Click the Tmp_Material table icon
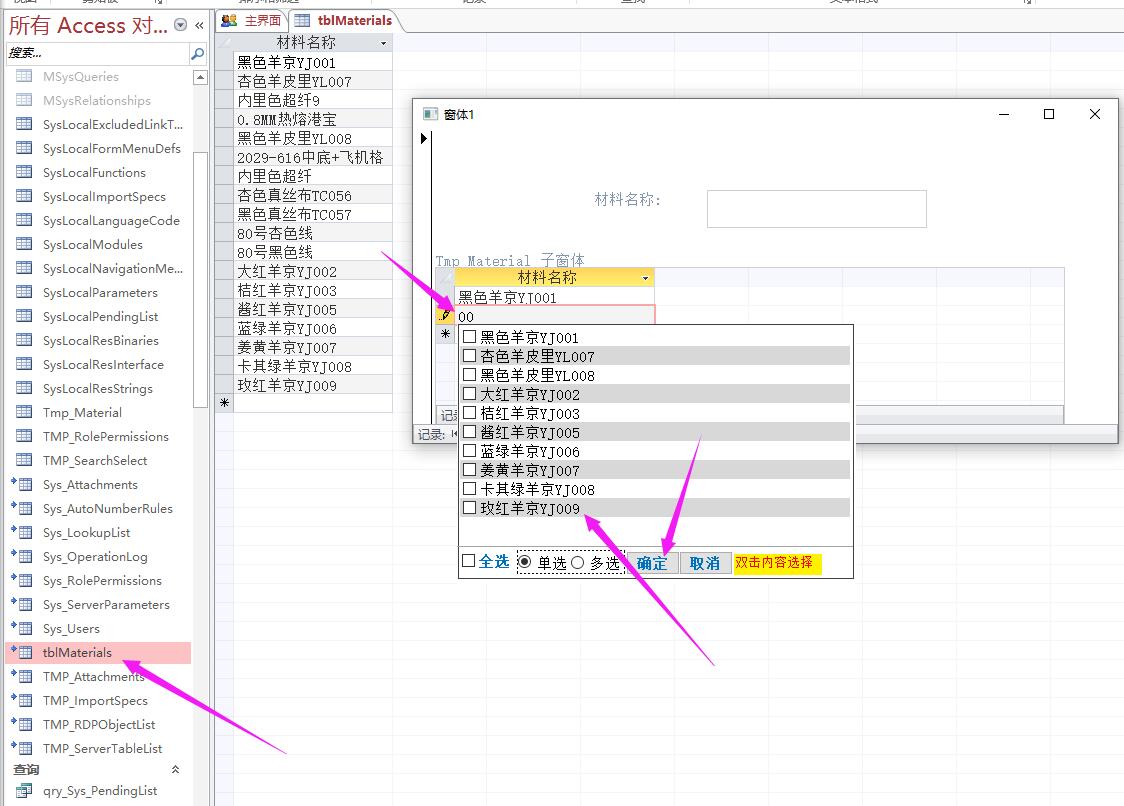Screen dimensions: 1124x806 tap(24, 412)
